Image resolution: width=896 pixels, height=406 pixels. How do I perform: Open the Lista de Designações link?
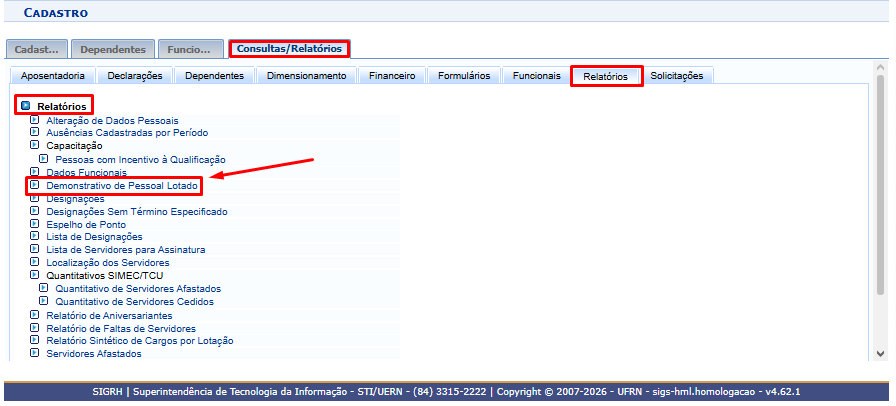94,237
